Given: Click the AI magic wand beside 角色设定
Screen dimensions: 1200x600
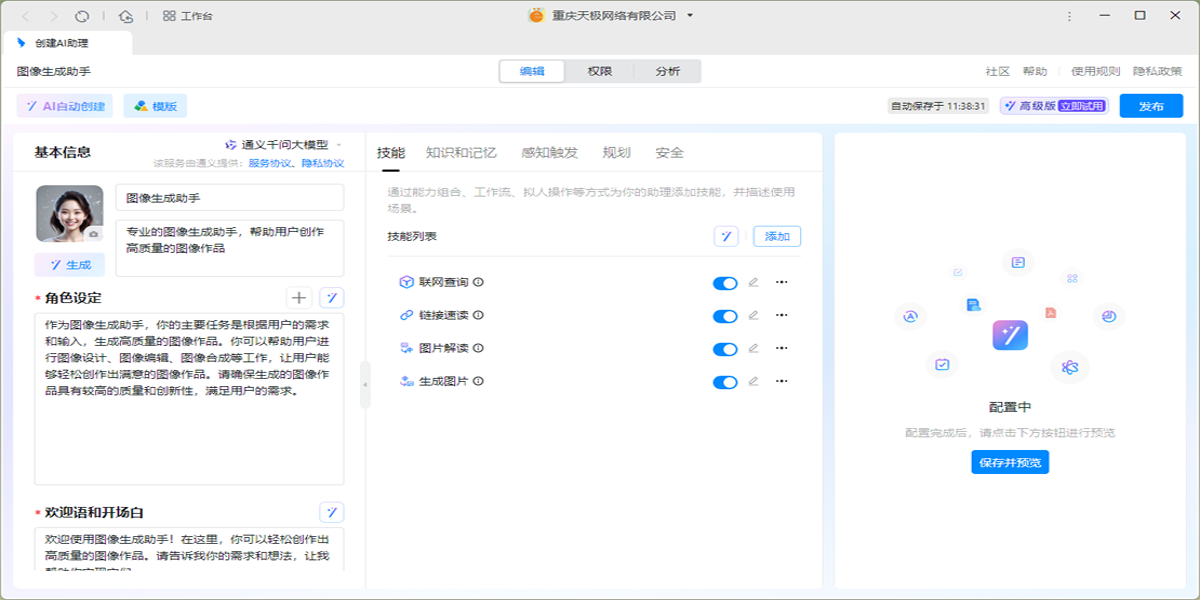Looking at the screenshot, I should 331,298.
